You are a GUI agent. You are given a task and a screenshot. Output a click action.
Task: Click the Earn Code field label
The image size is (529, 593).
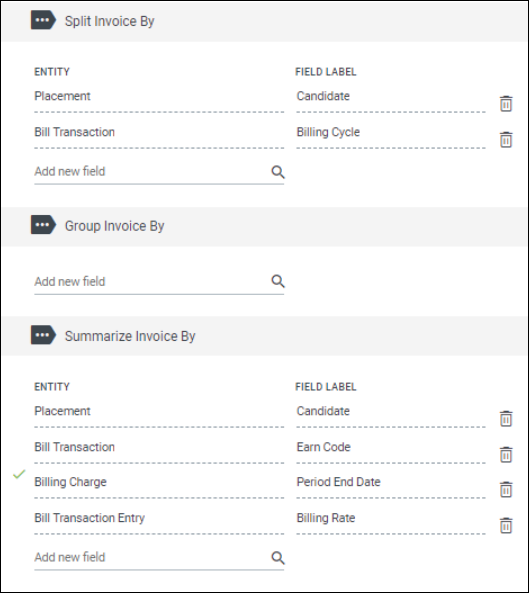coord(323,447)
